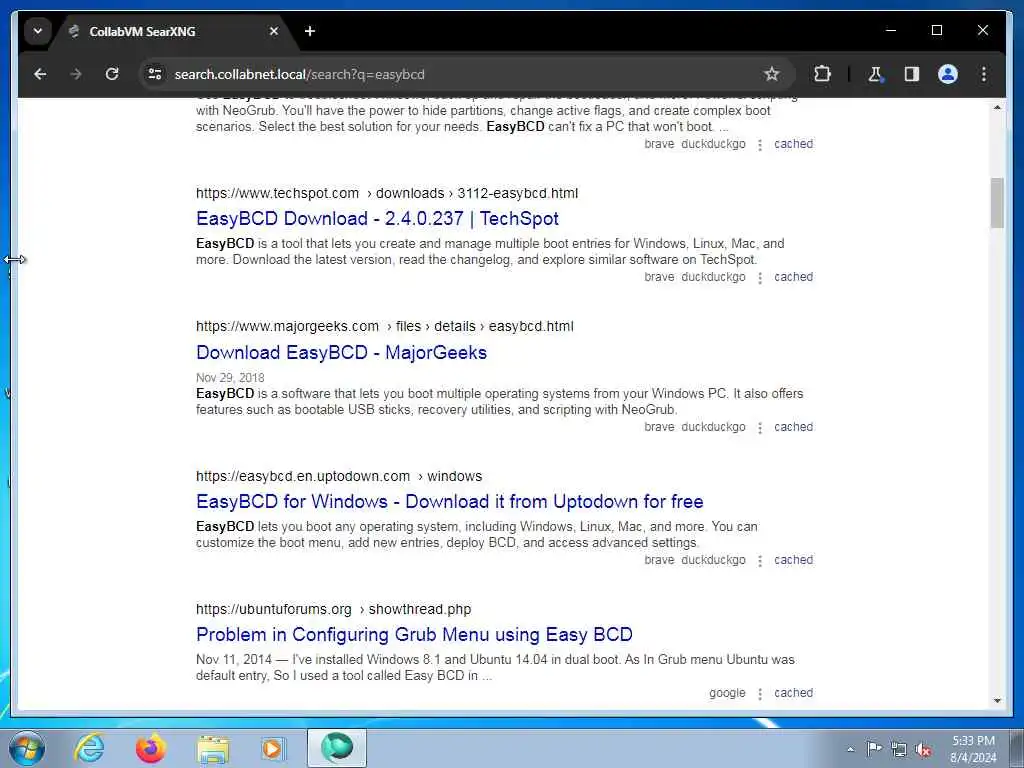This screenshot has width=1024, height=768.
Task: Open cached link for ubuntuforums result
Action: pyautogui.click(x=793, y=693)
